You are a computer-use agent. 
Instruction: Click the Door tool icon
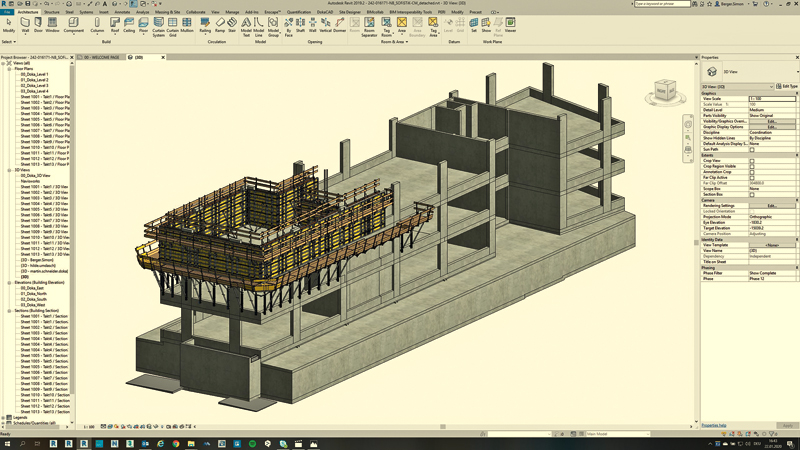click(38, 24)
